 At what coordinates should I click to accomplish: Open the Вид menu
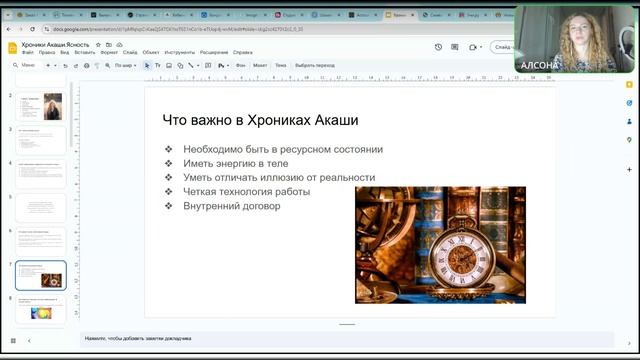click(64, 53)
